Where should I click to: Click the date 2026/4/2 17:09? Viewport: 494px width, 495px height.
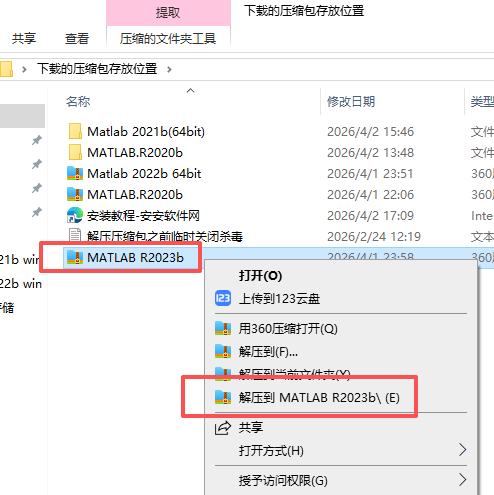coord(370,216)
